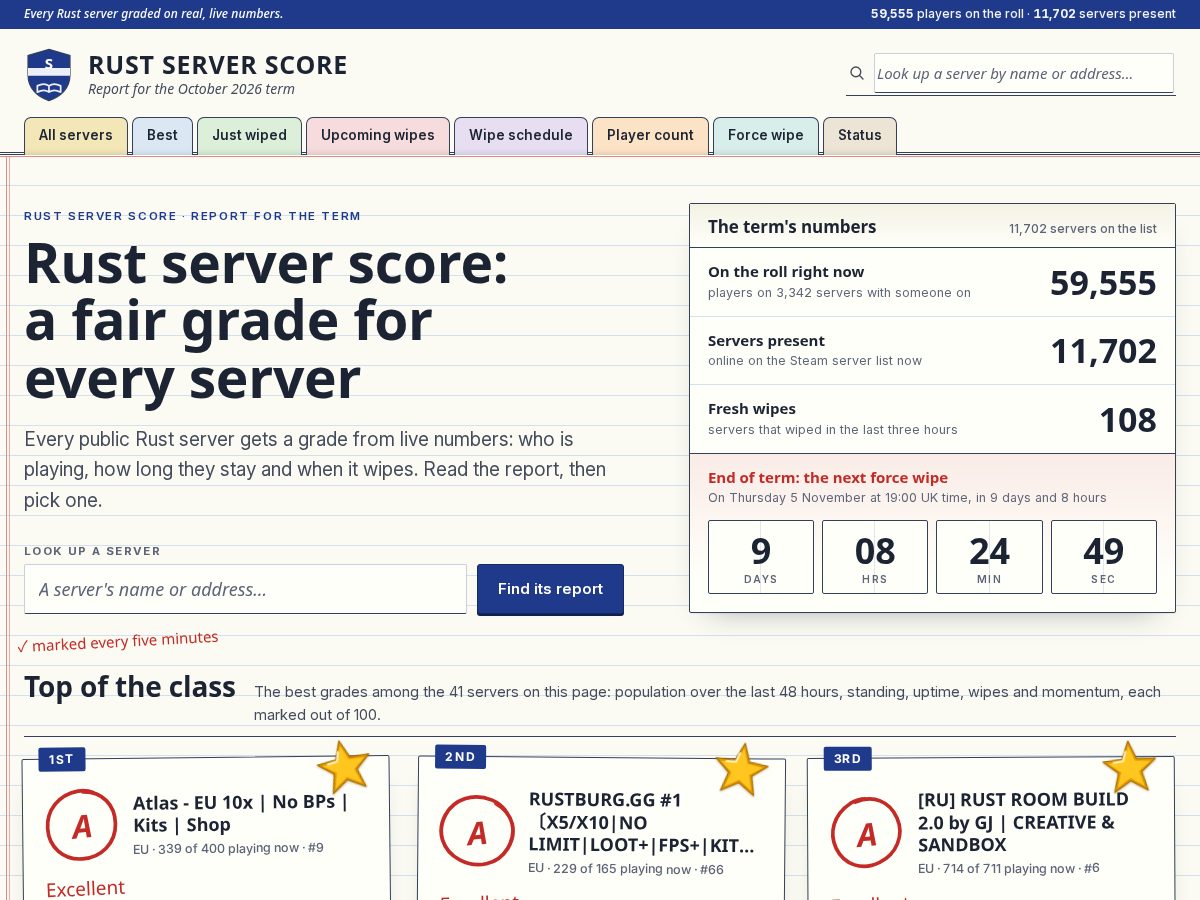
Task: Click the RUST SERVER SCORE site title
Action: (x=218, y=65)
